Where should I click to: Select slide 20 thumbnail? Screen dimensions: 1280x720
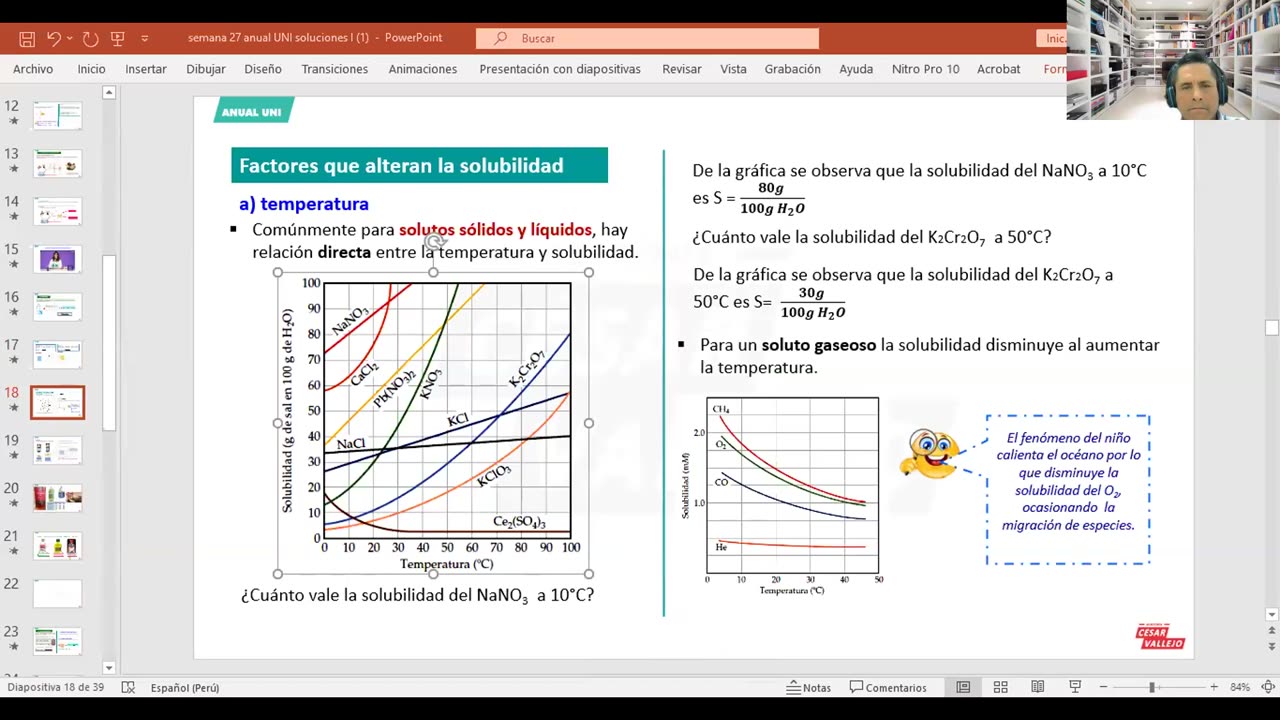57,498
